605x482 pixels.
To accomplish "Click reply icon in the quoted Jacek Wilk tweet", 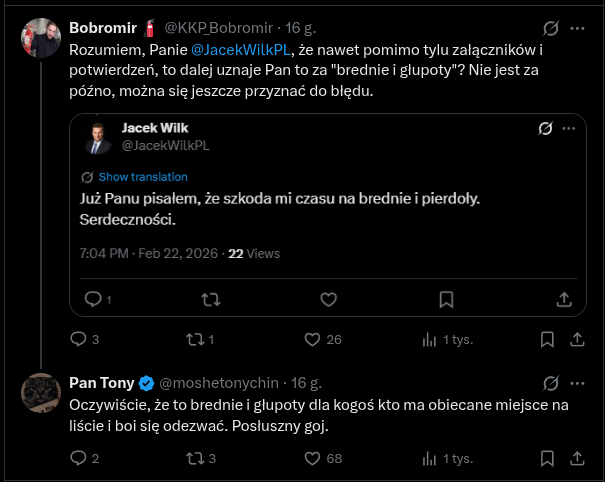I will 93,298.
